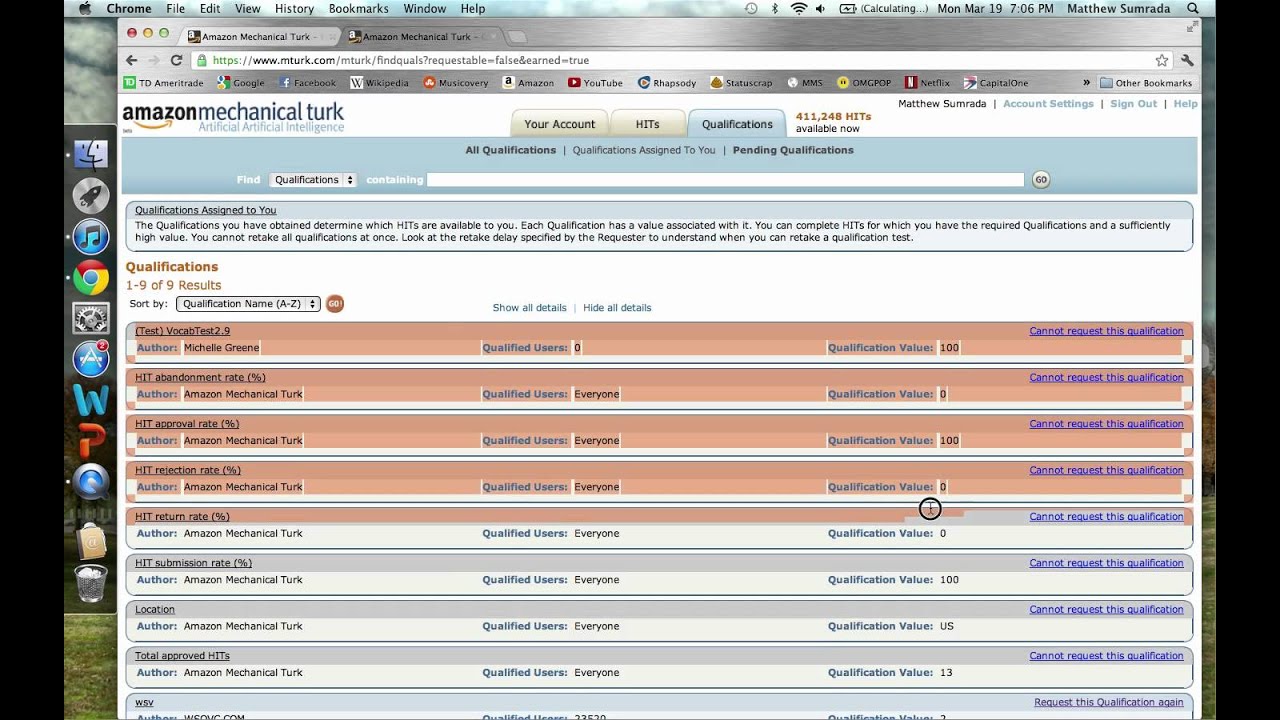Open QuickTime Player from the Dock

pyautogui.click(x=91, y=483)
